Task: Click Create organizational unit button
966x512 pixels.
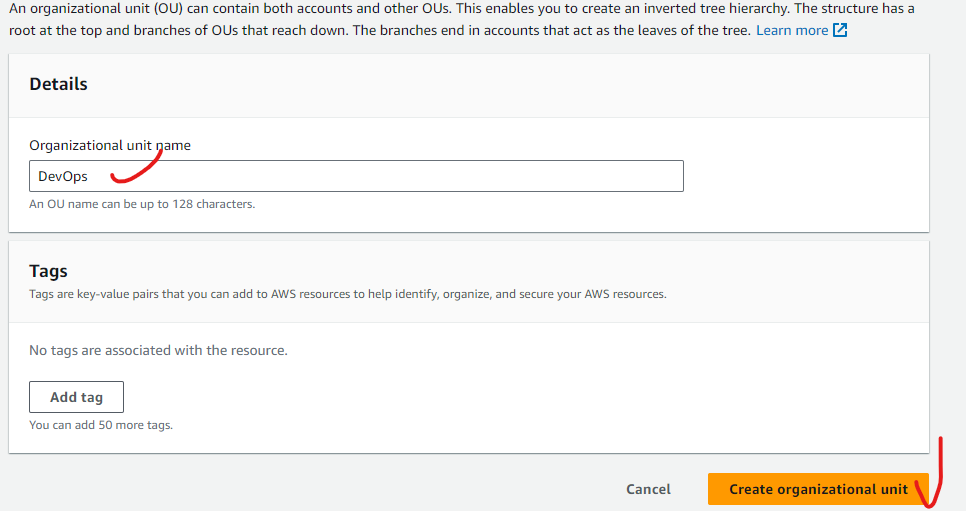Action: [x=818, y=489]
